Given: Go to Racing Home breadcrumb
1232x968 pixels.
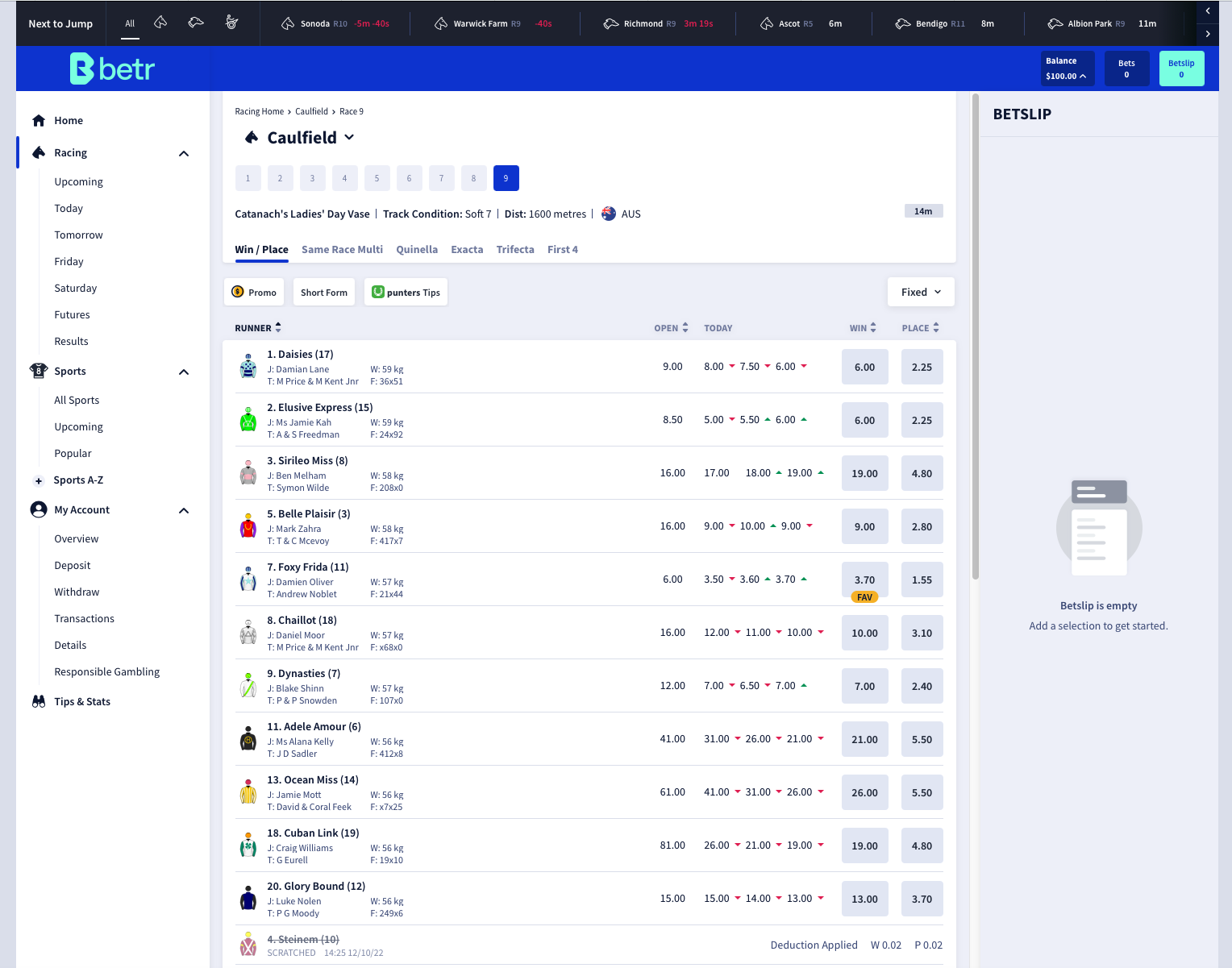Looking at the screenshot, I should 259,111.
